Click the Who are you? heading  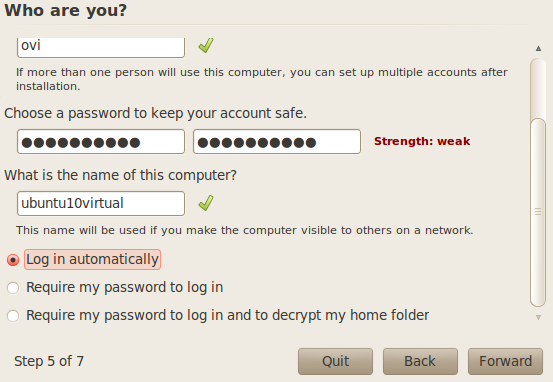coord(66,10)
